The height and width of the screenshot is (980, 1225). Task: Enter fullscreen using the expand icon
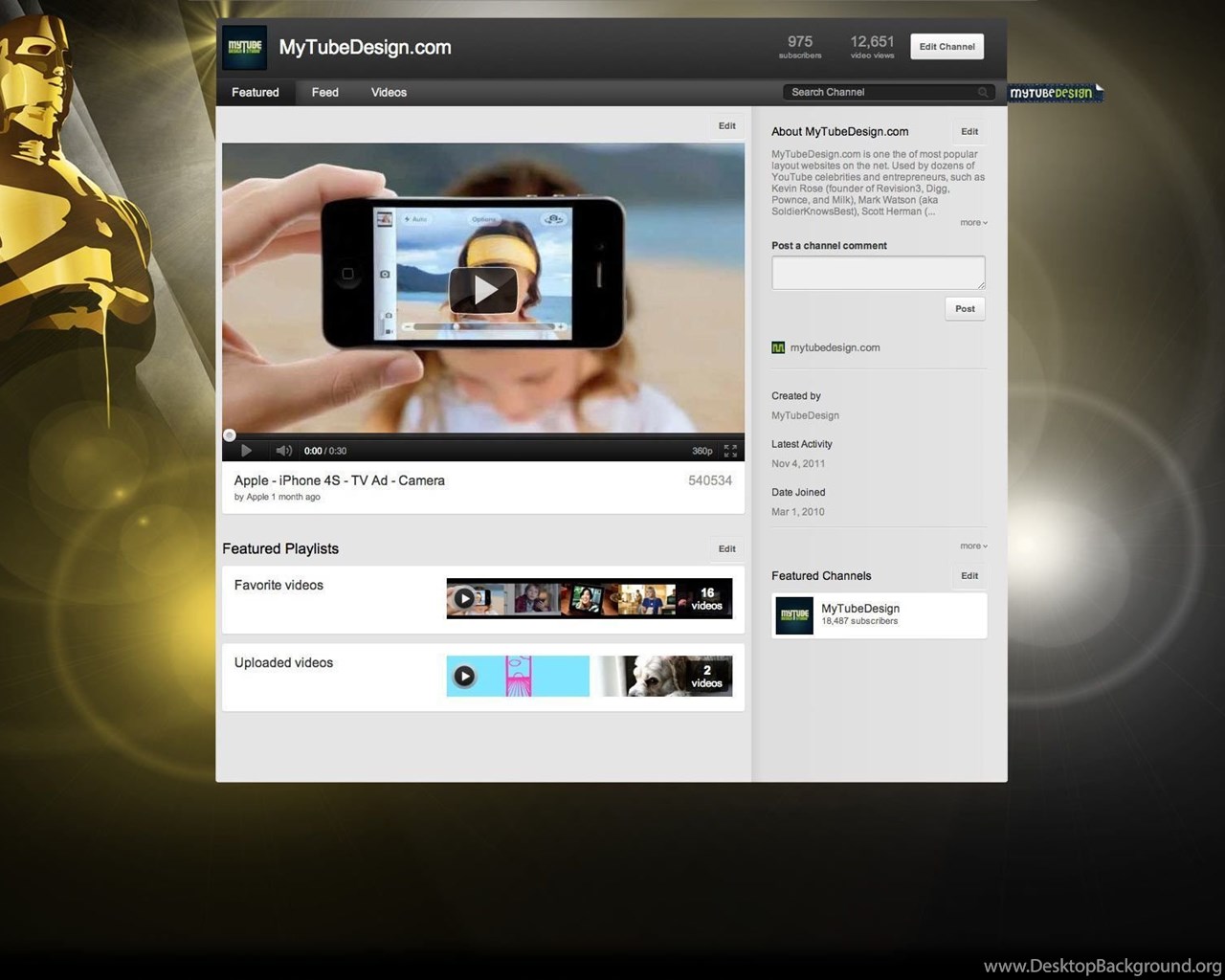[730, 451]
